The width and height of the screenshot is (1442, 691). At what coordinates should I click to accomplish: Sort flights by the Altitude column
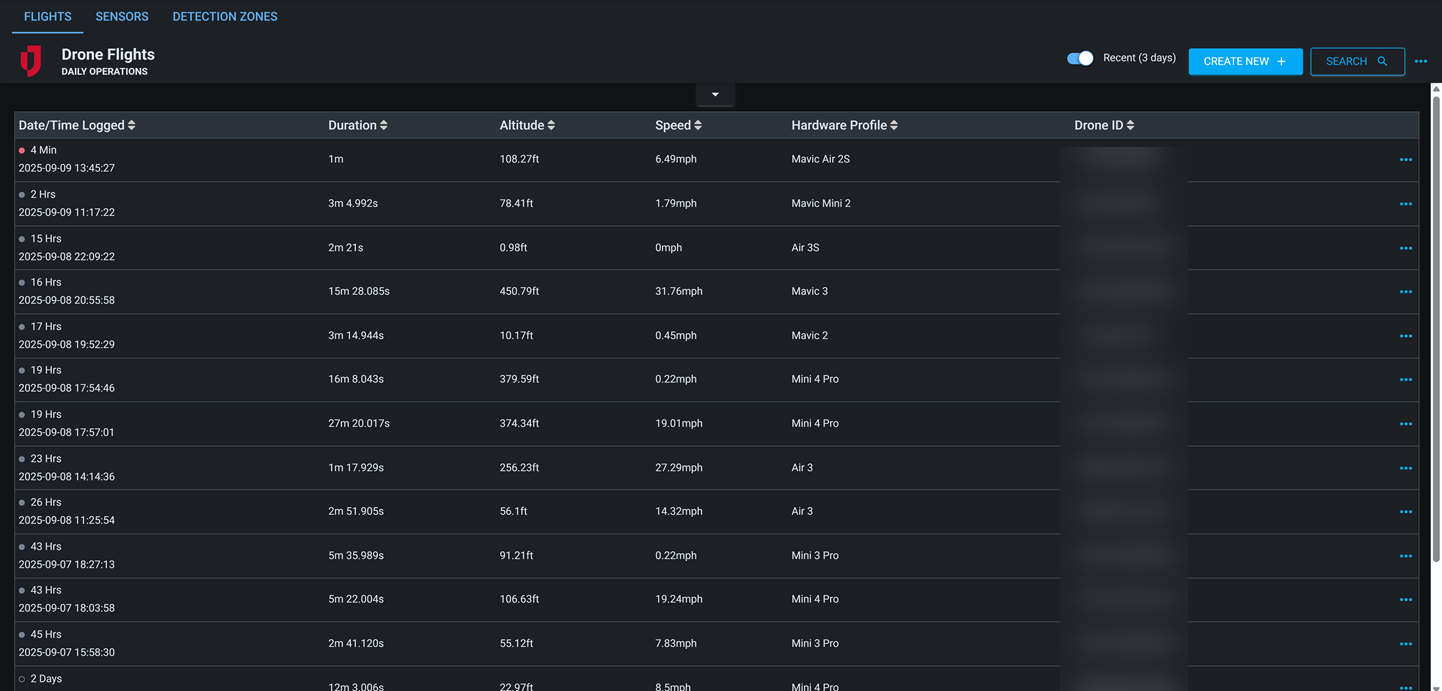click(552, 125)
